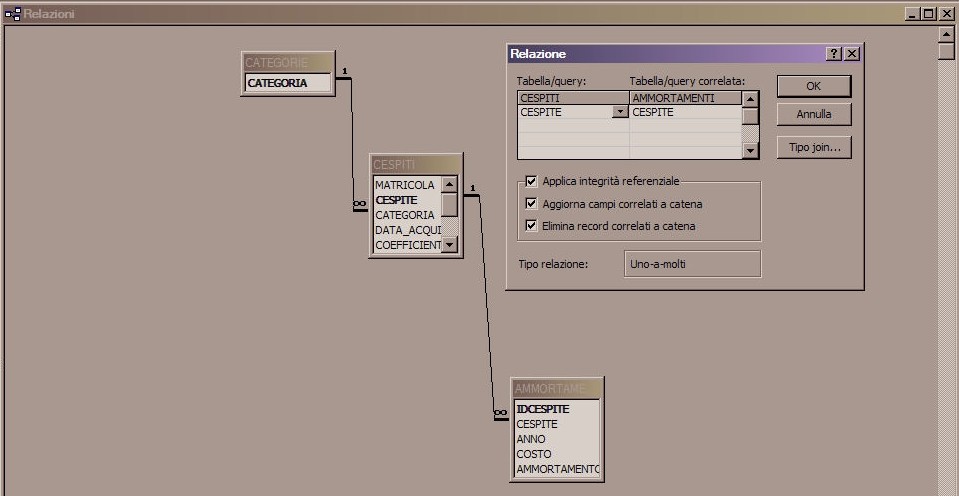Open the Tipo join options
Screen dimensions: 959x496
pos(813,148)
